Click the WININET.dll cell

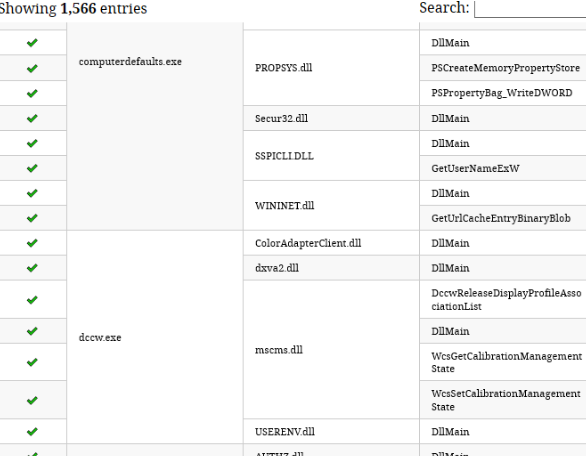pos(331,206)
